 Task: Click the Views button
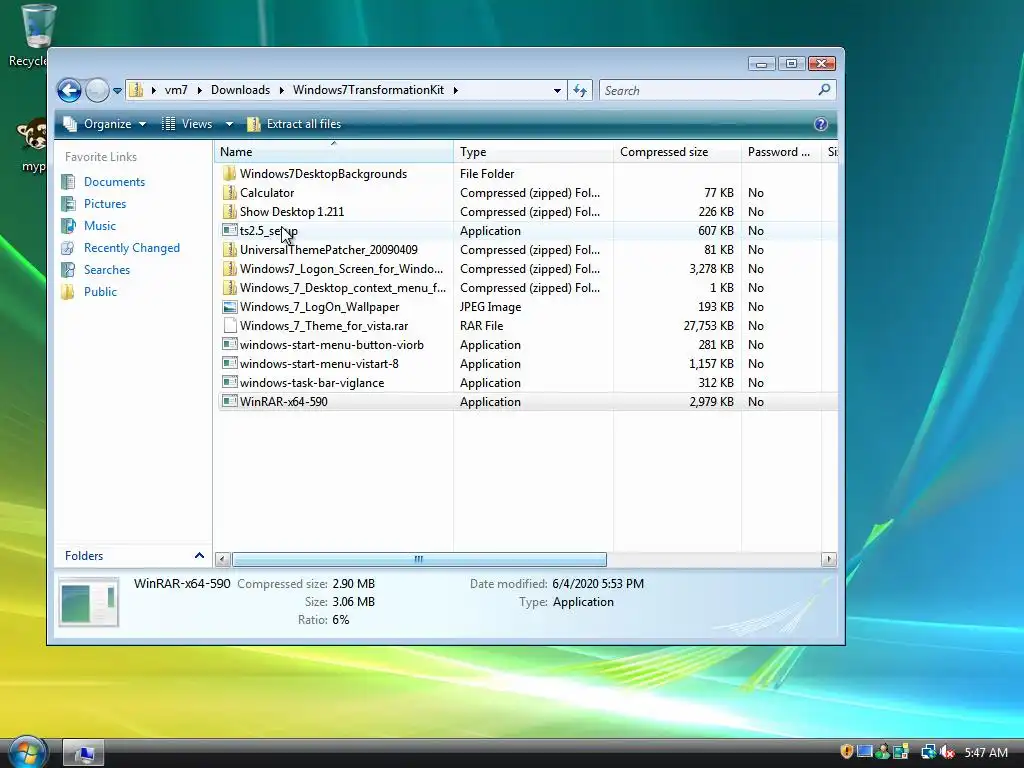[x=187, y=124]
